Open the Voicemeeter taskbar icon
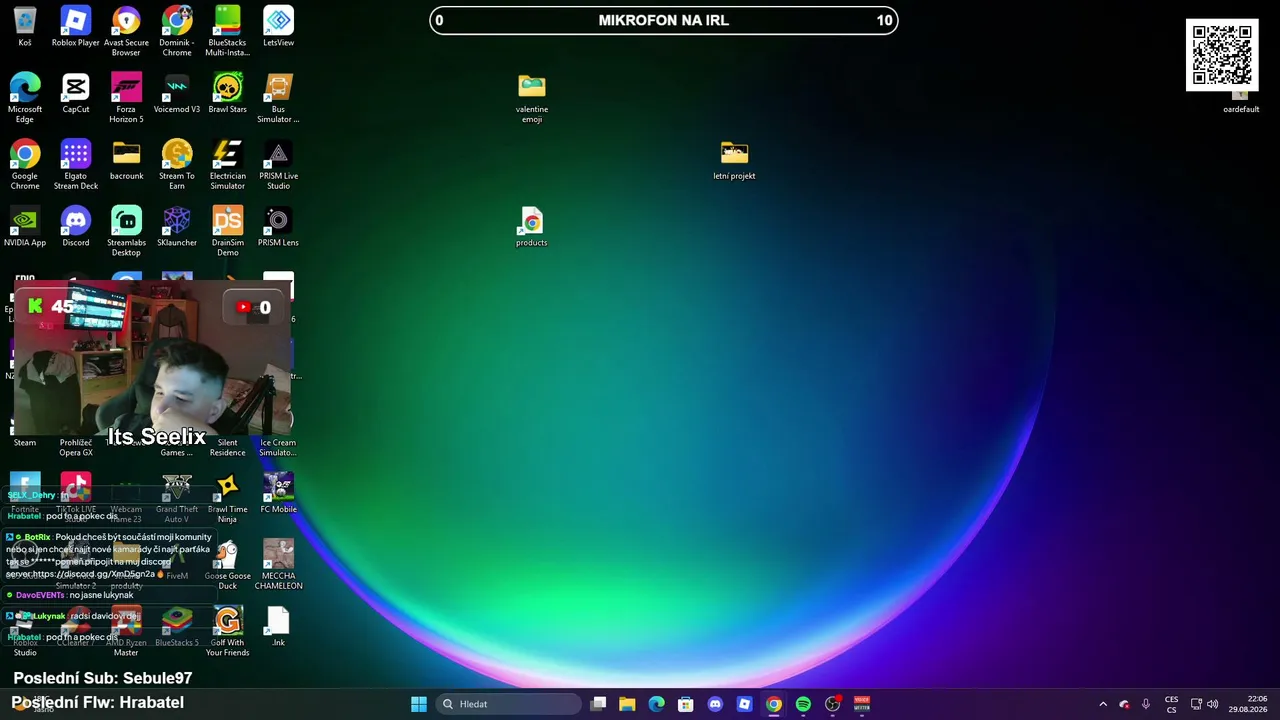 (x=862, y=704)
